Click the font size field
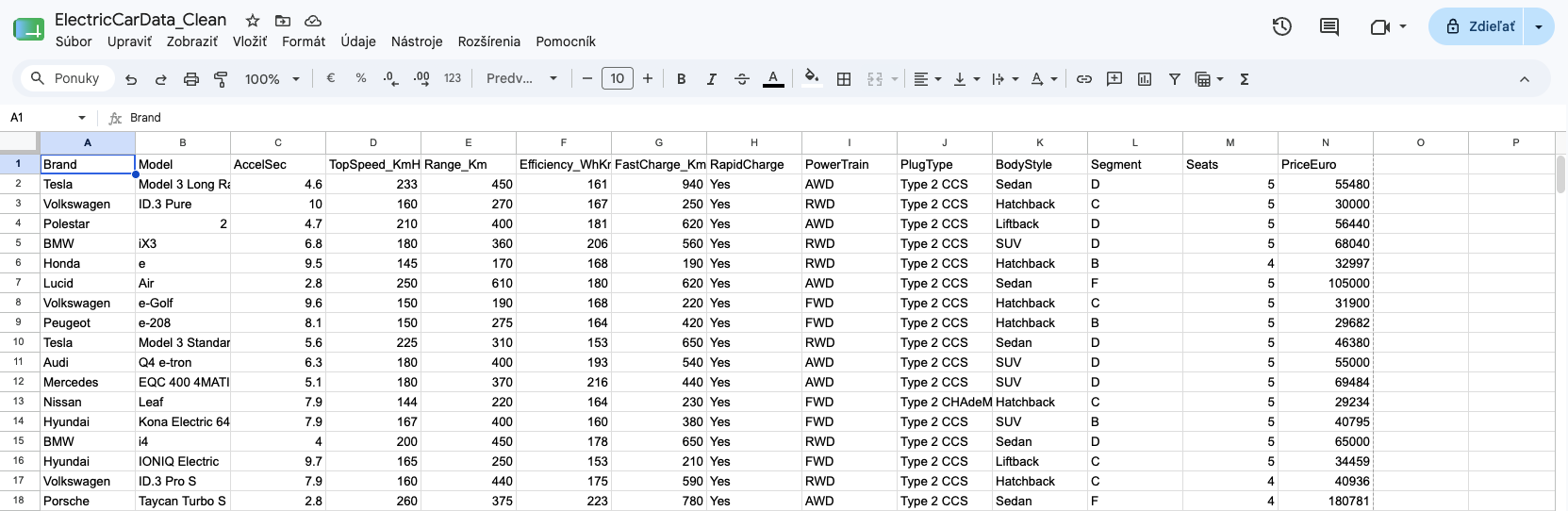The height and width of the screenshot is (511, 1568). (618, 78)
